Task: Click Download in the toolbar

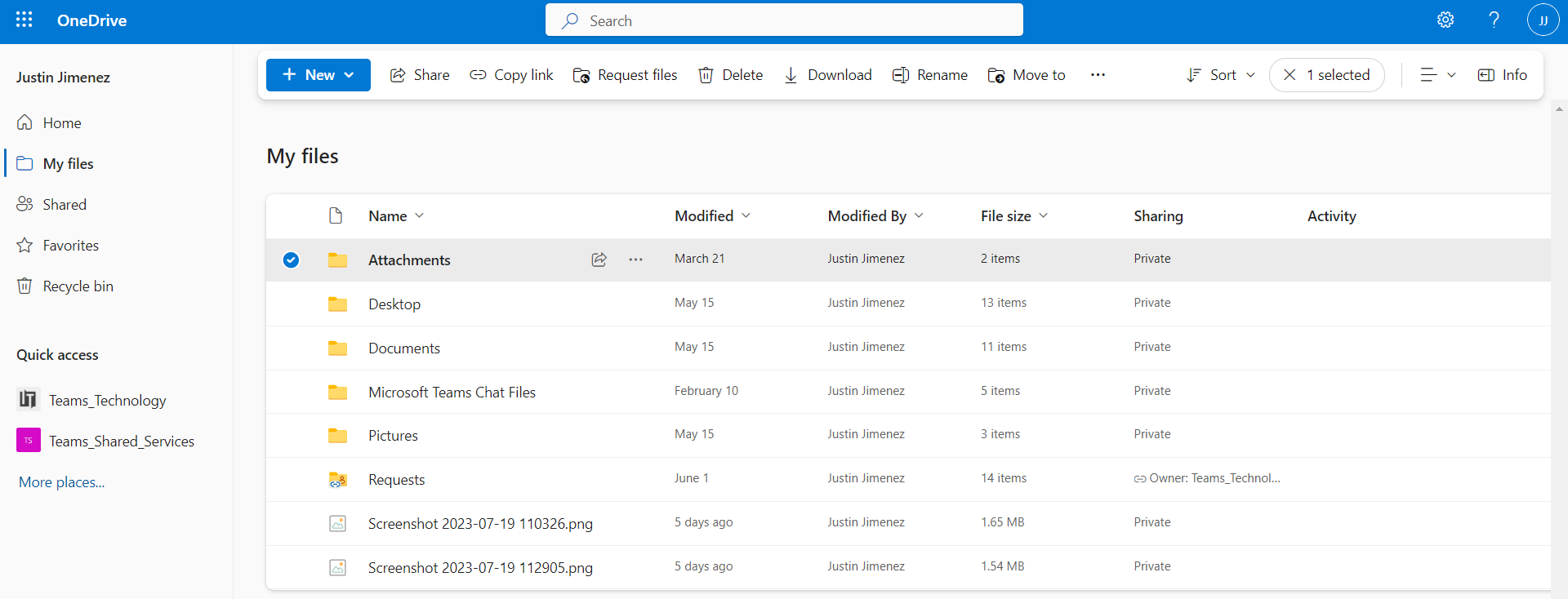Action: [x=827, y=75]
